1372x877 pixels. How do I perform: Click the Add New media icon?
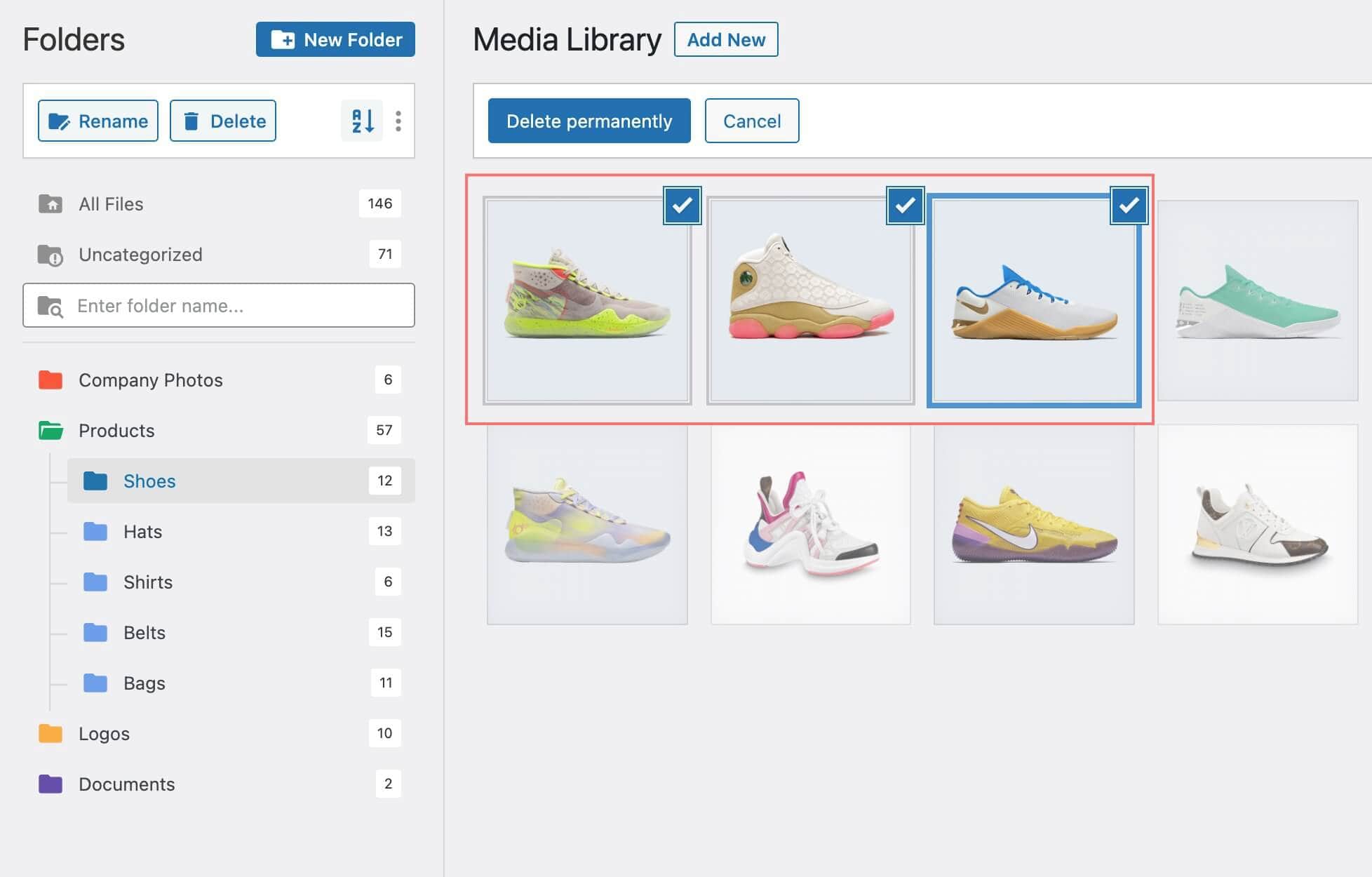(726, 39)
